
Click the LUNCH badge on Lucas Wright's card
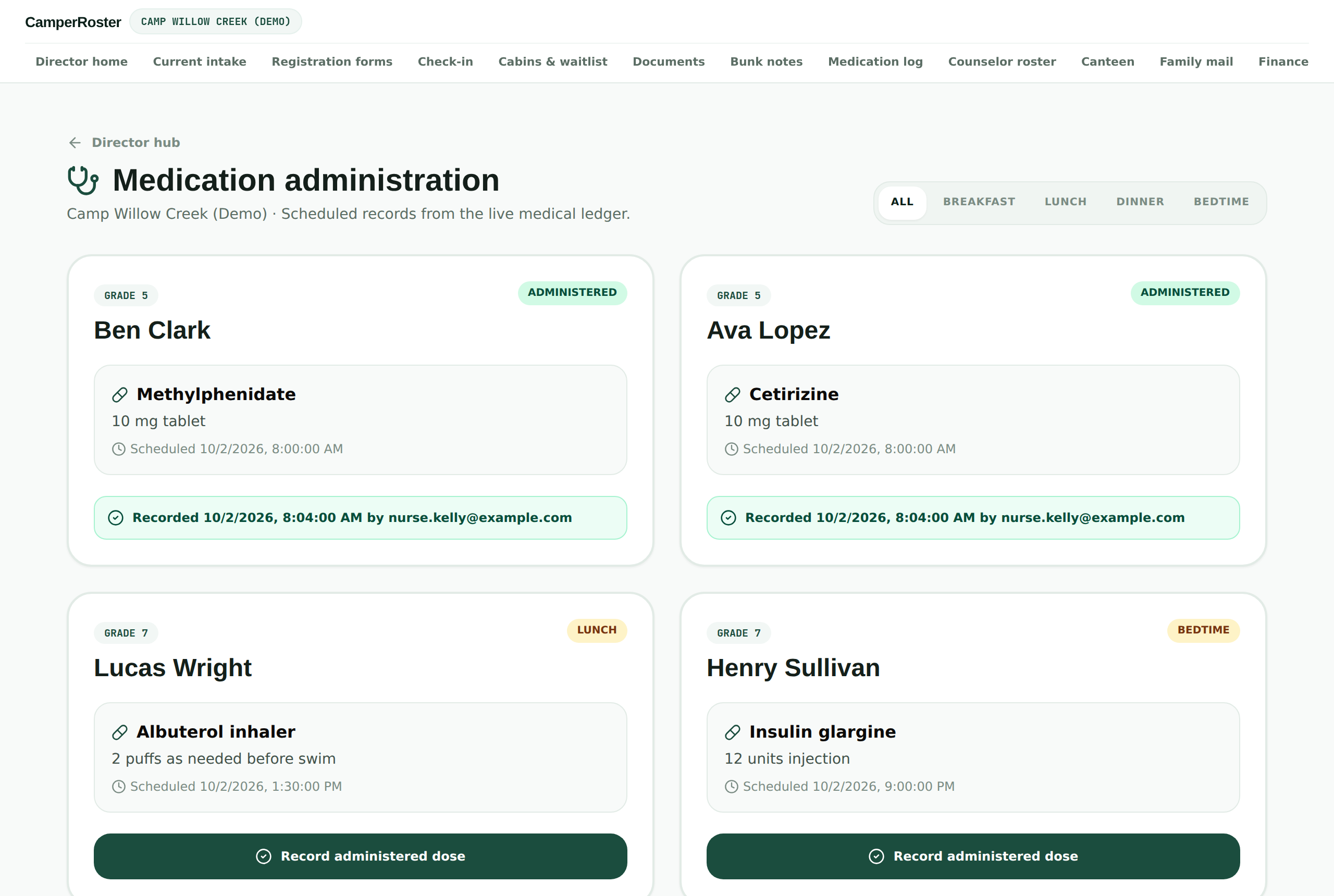coord(597,630)
